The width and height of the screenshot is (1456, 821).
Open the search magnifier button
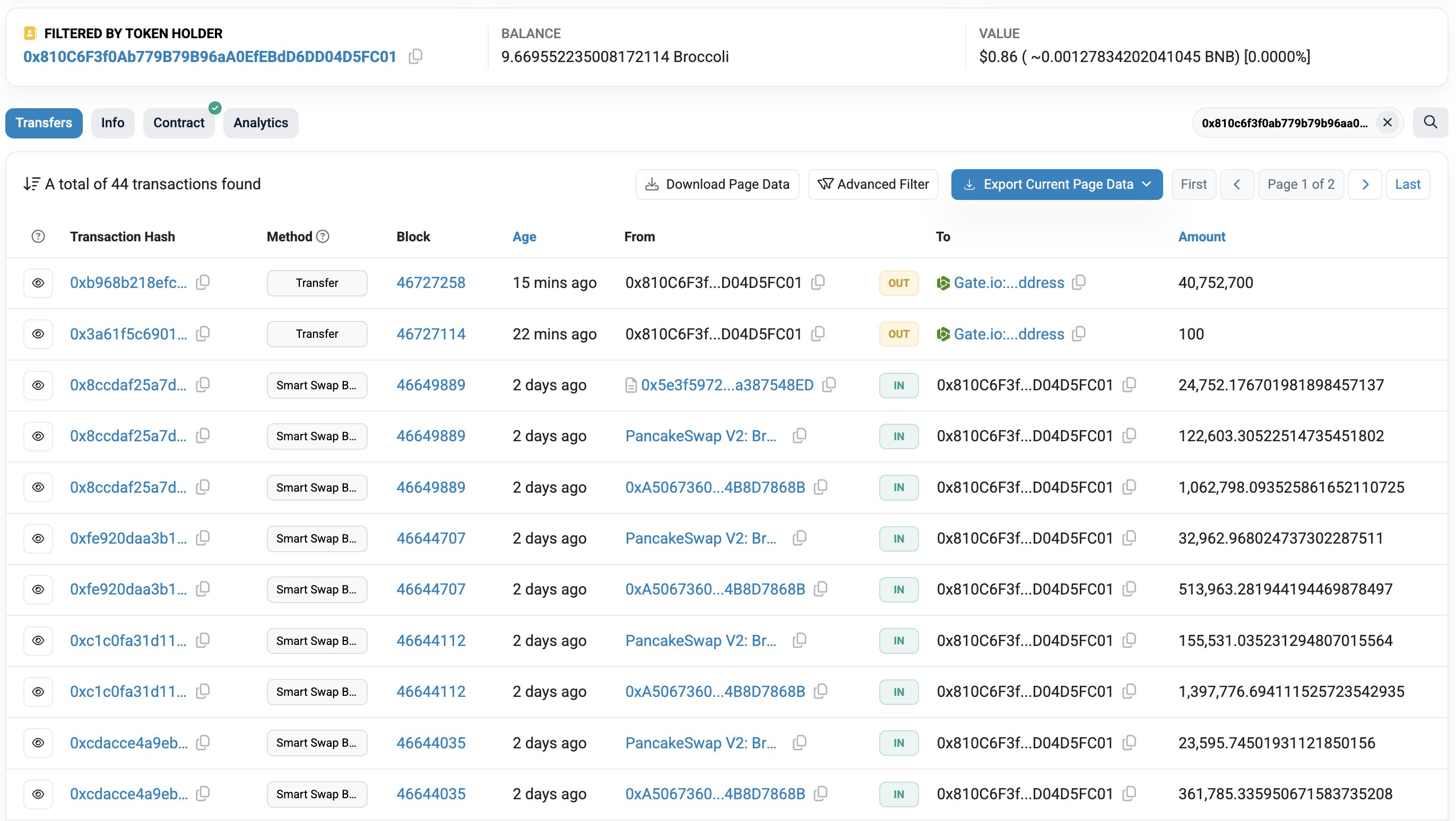coord(1431,123)
